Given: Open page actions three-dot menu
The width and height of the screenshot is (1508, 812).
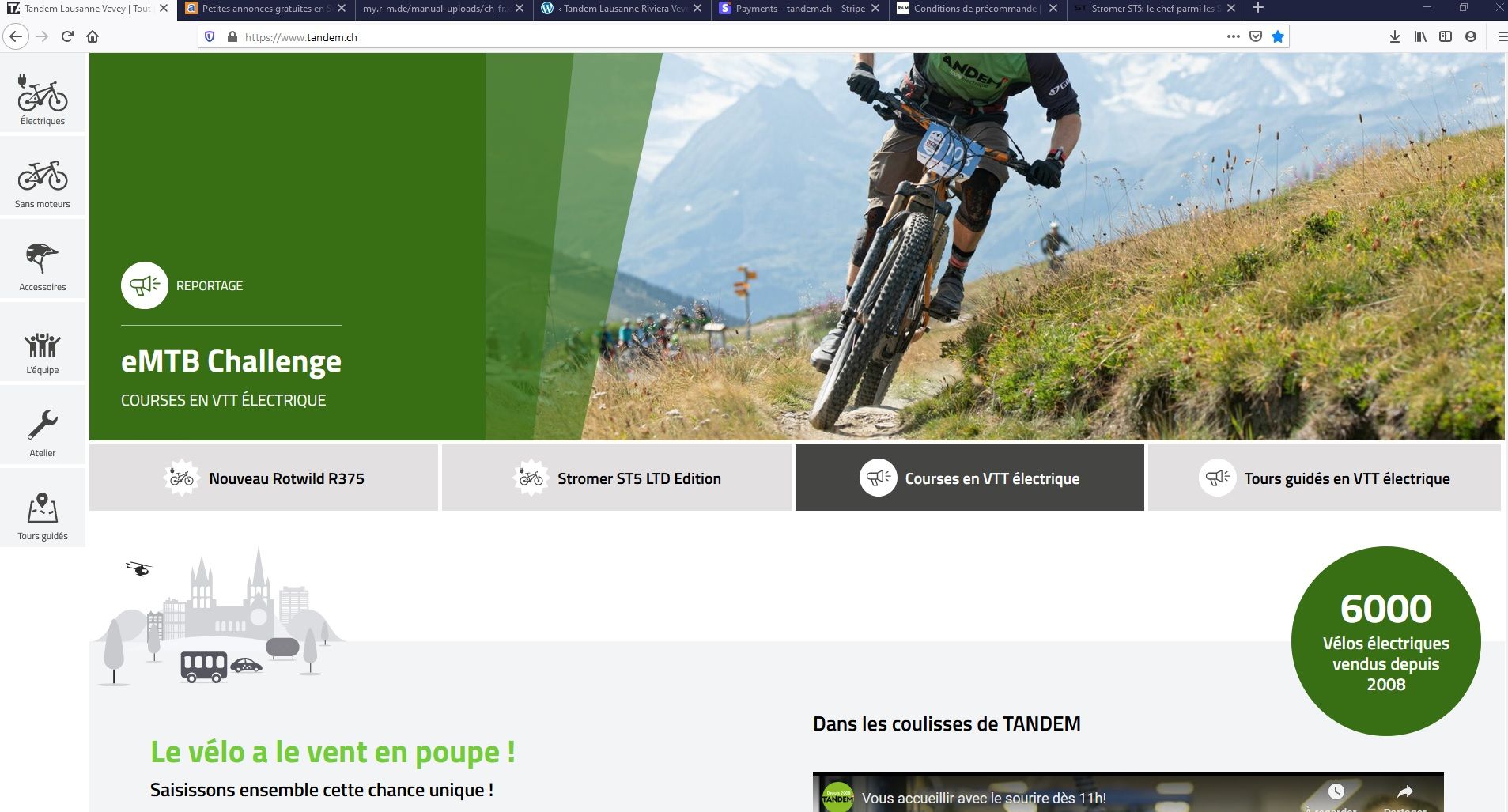Looking at the screenshot, I should [x=1233, y=36].
